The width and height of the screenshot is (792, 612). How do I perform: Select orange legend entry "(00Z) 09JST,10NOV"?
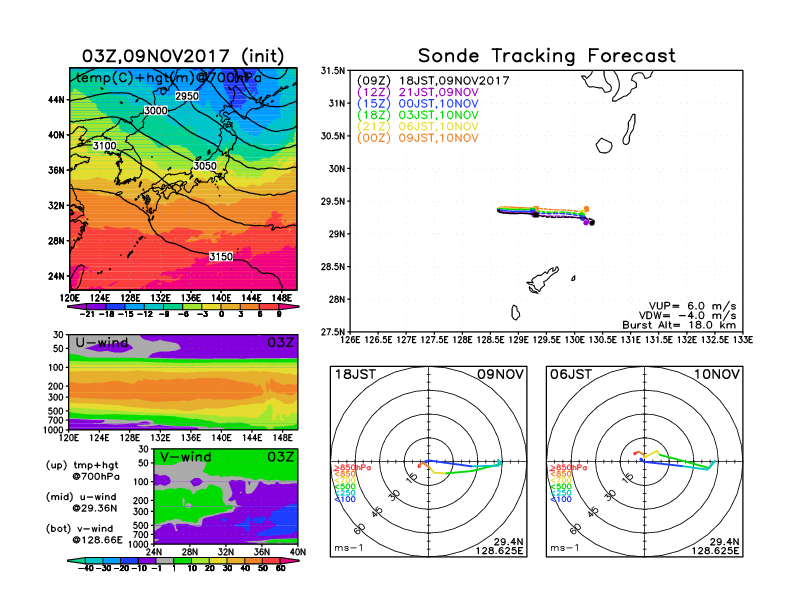[417, 138]
